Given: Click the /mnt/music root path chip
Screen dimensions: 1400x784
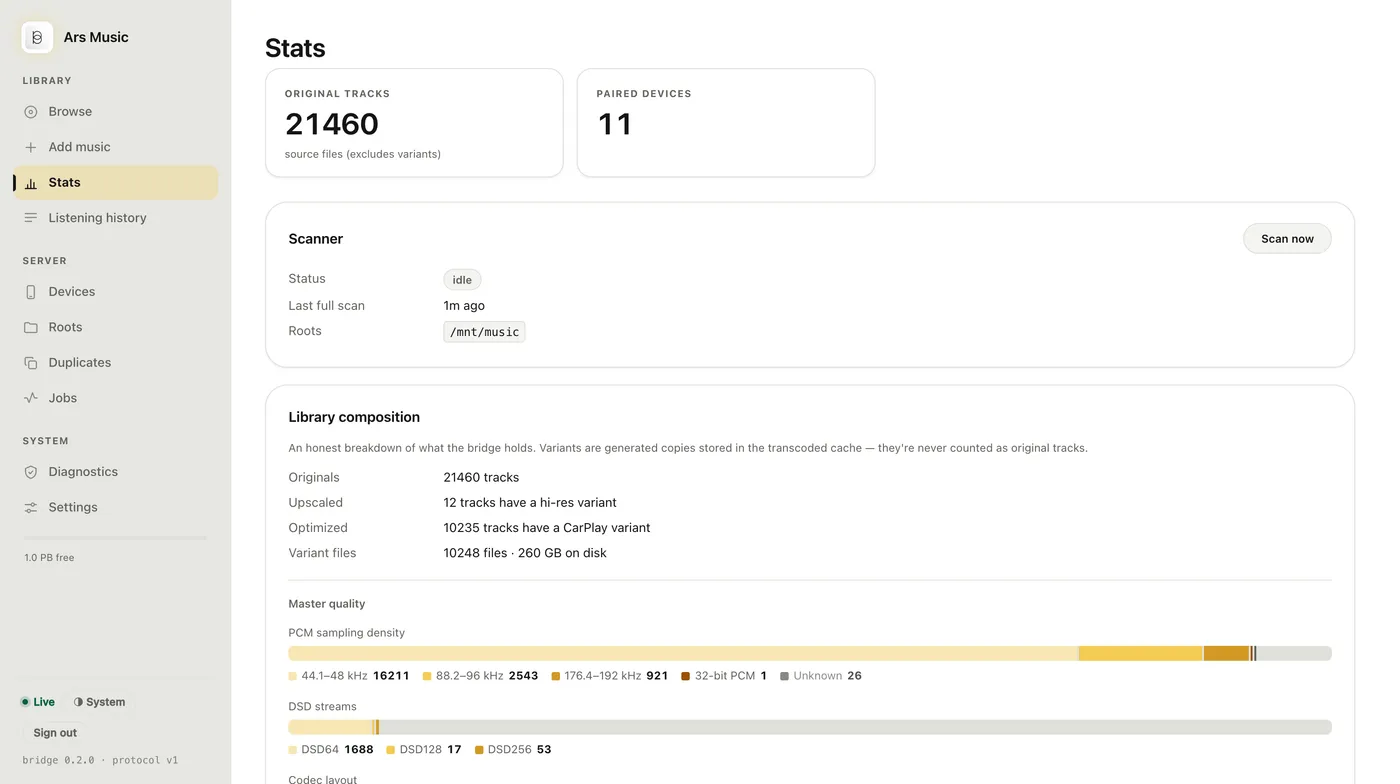Looking at the screenshot, I should pos(484,332).
